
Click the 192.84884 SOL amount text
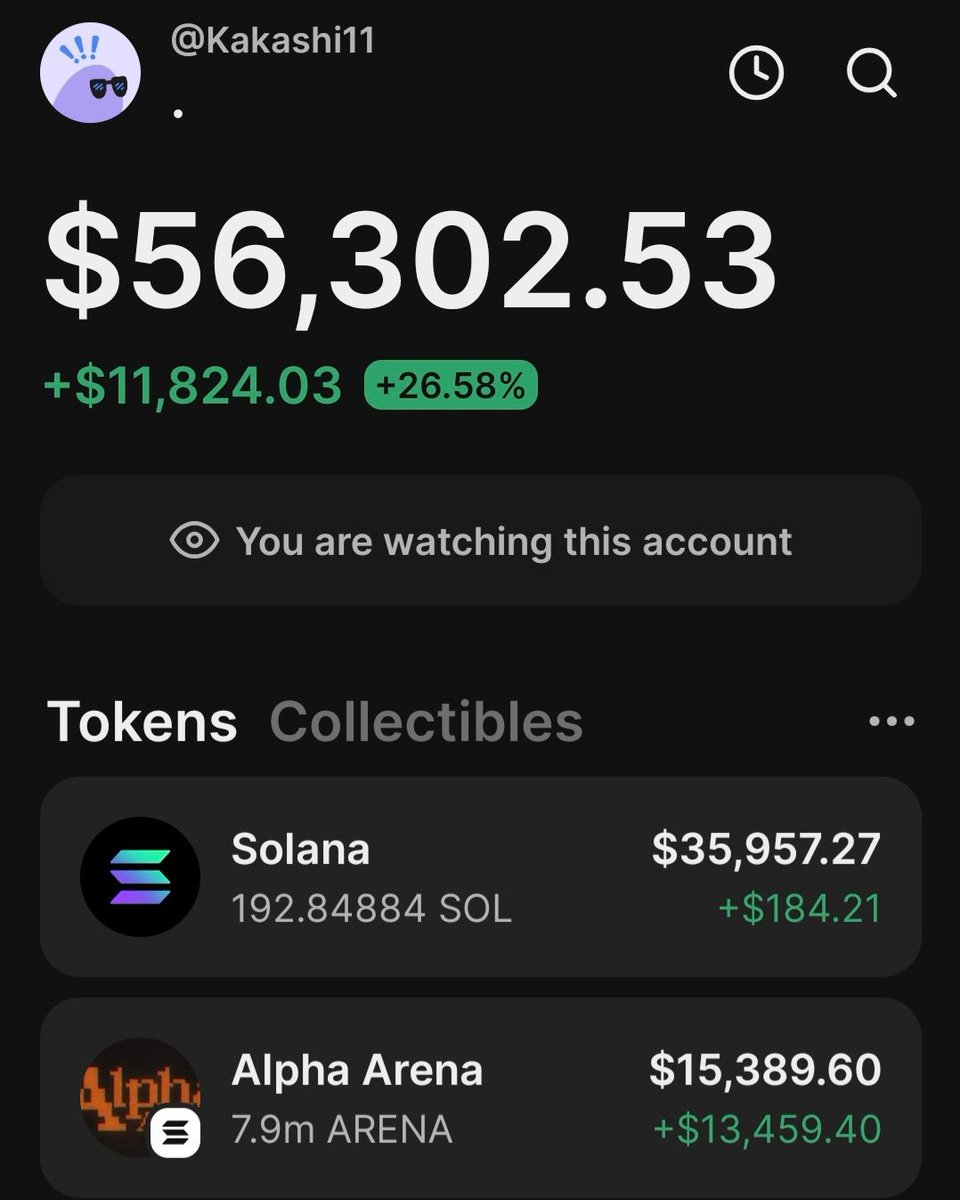371,908
